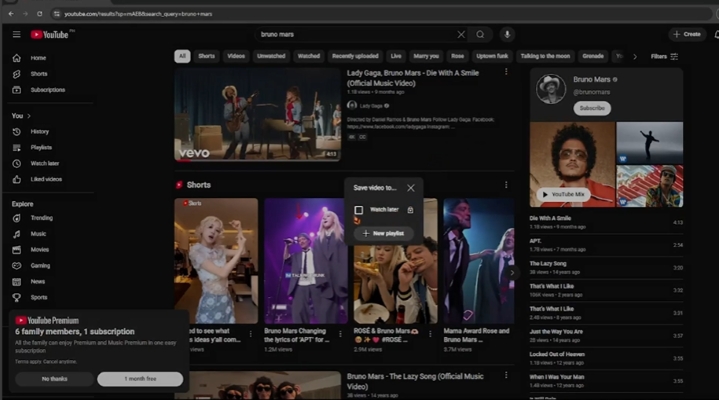This screenshot has height=400, width=719.
Task: Focus the browser address bar
Action: (381, 14)
